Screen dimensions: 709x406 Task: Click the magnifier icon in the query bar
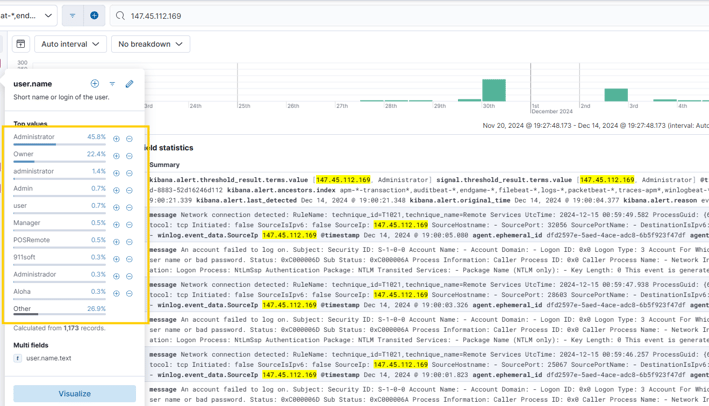[x=120, y=16]
